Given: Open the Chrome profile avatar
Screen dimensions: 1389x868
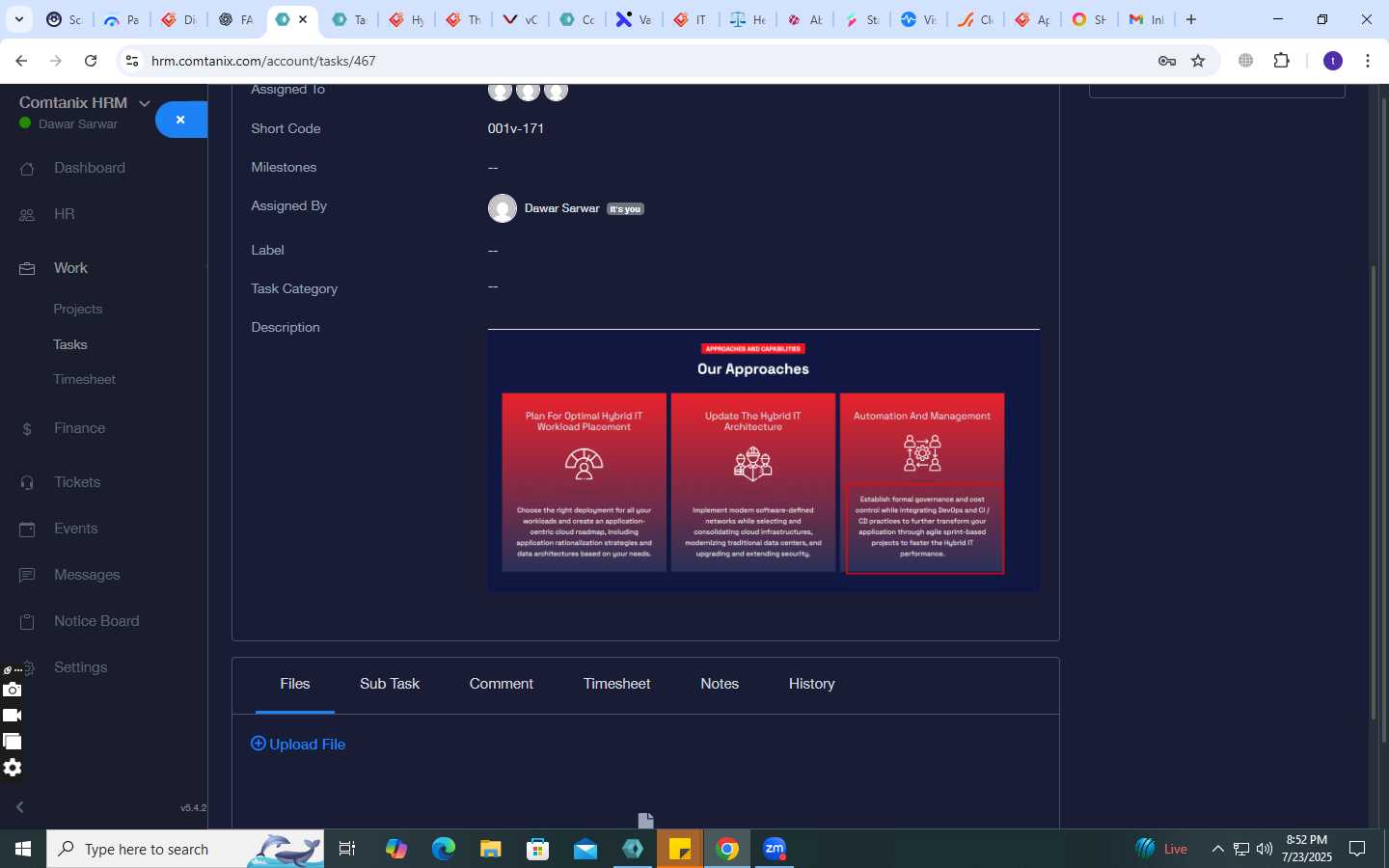Looking at the screenshot, I should tap(1333, 61).
